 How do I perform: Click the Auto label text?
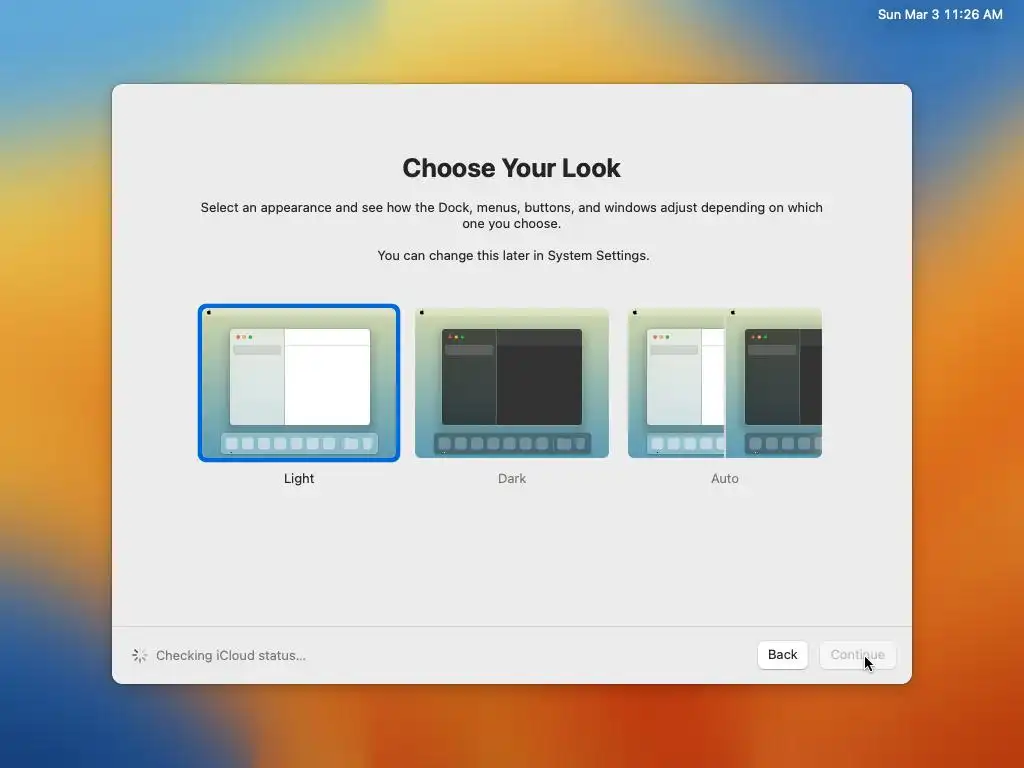pos(725,478)
